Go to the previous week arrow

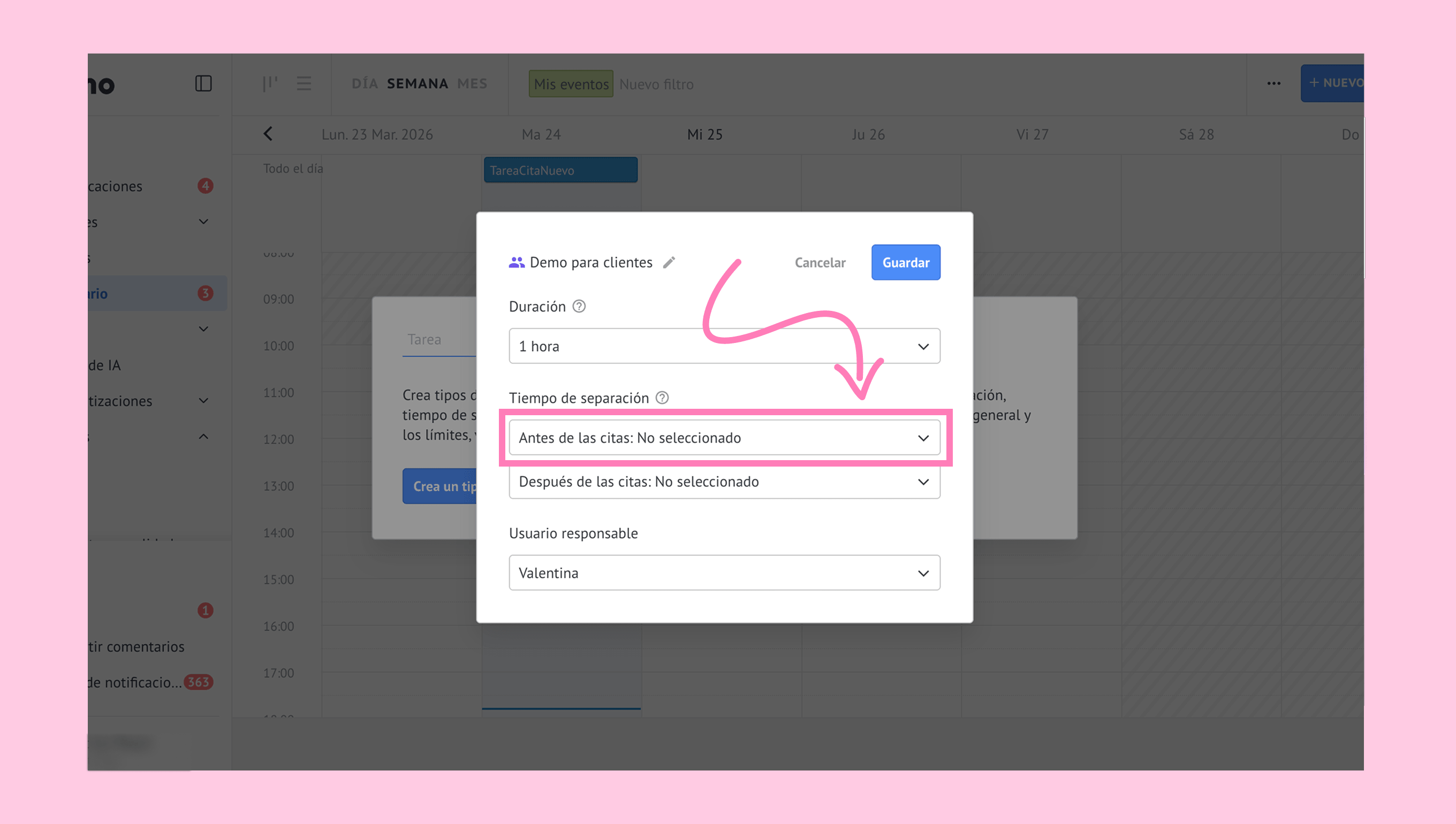point(268,134)
